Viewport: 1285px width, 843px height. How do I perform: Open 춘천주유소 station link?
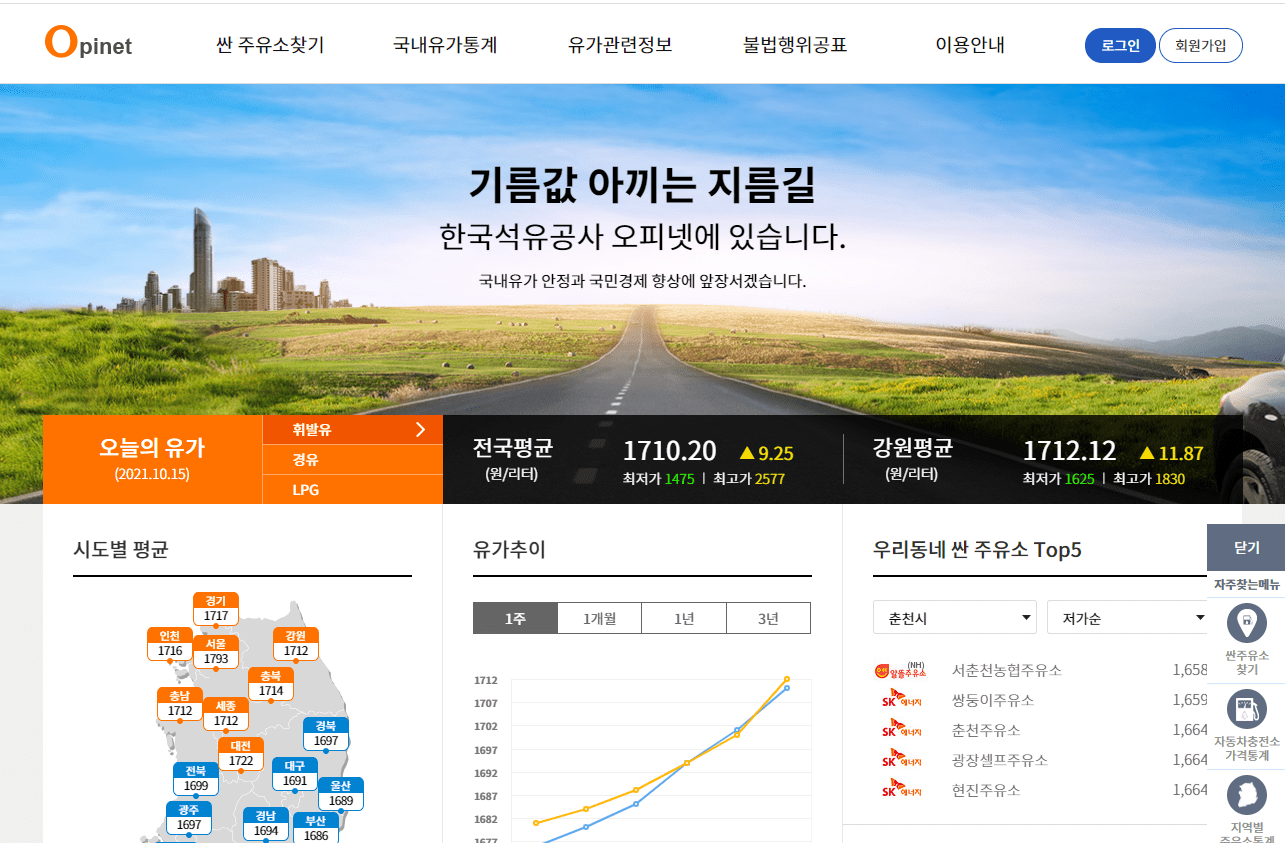point(986,730)
